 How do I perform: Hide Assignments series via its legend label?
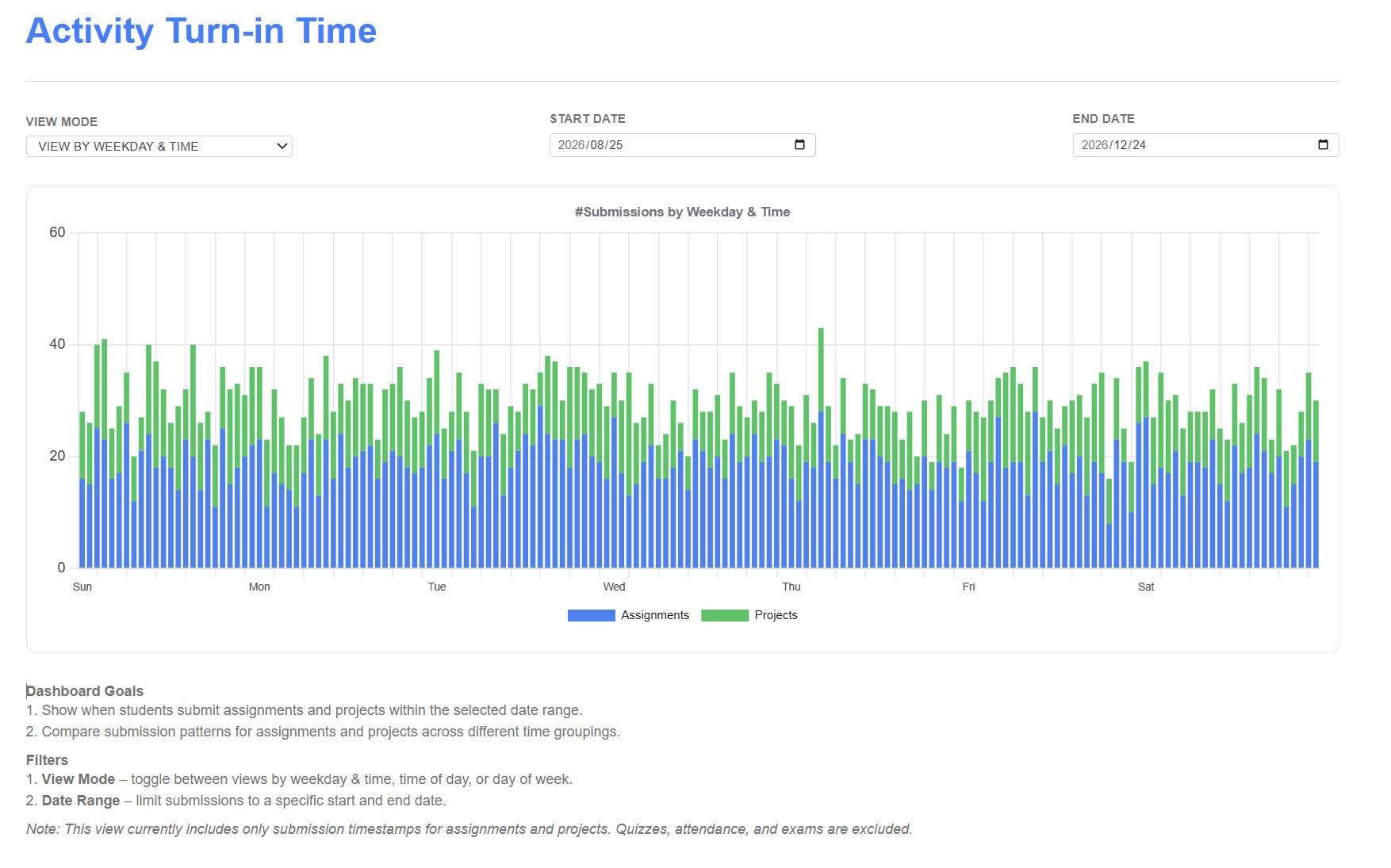tap(655, 616)
